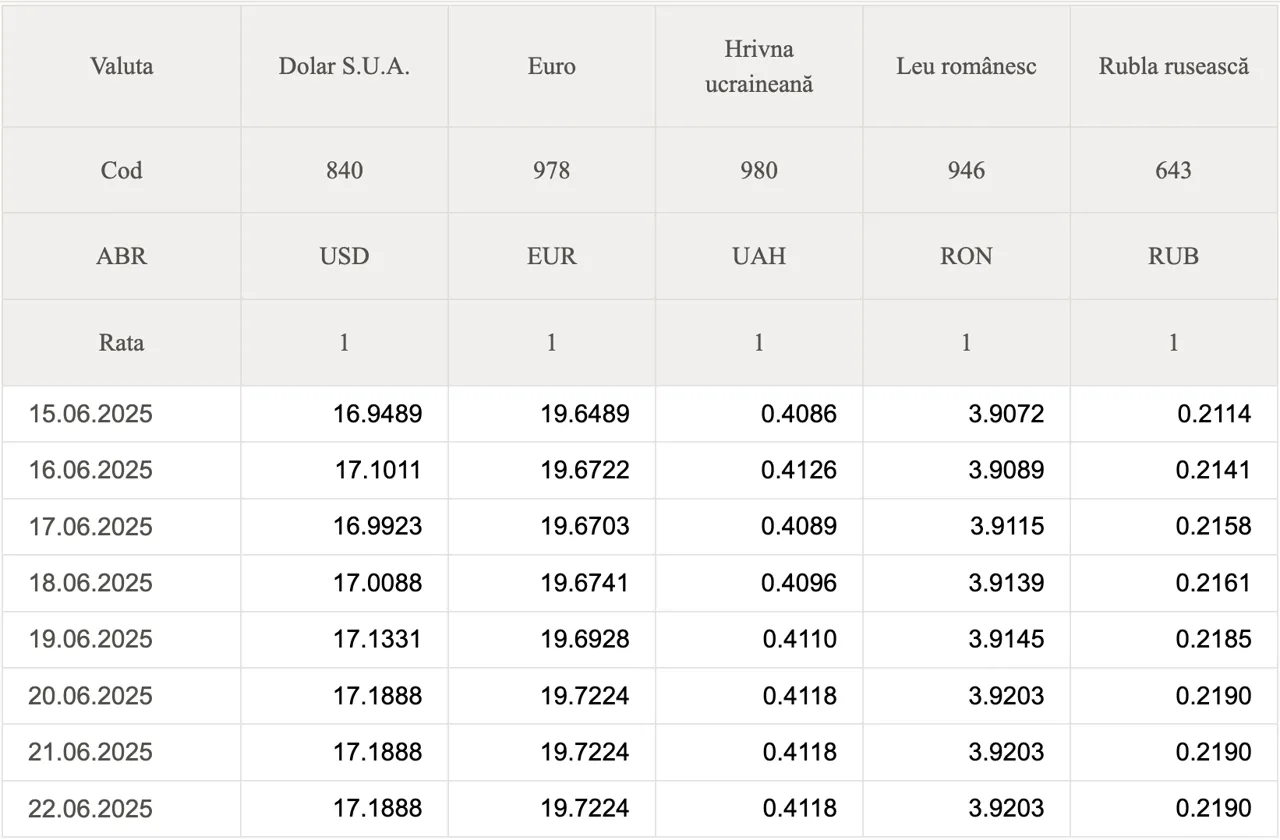Image resolution: width=1280 pixels, height=840 pixels.
Task: Select currency code 643 cell
Action: [x=1173, y=170]
